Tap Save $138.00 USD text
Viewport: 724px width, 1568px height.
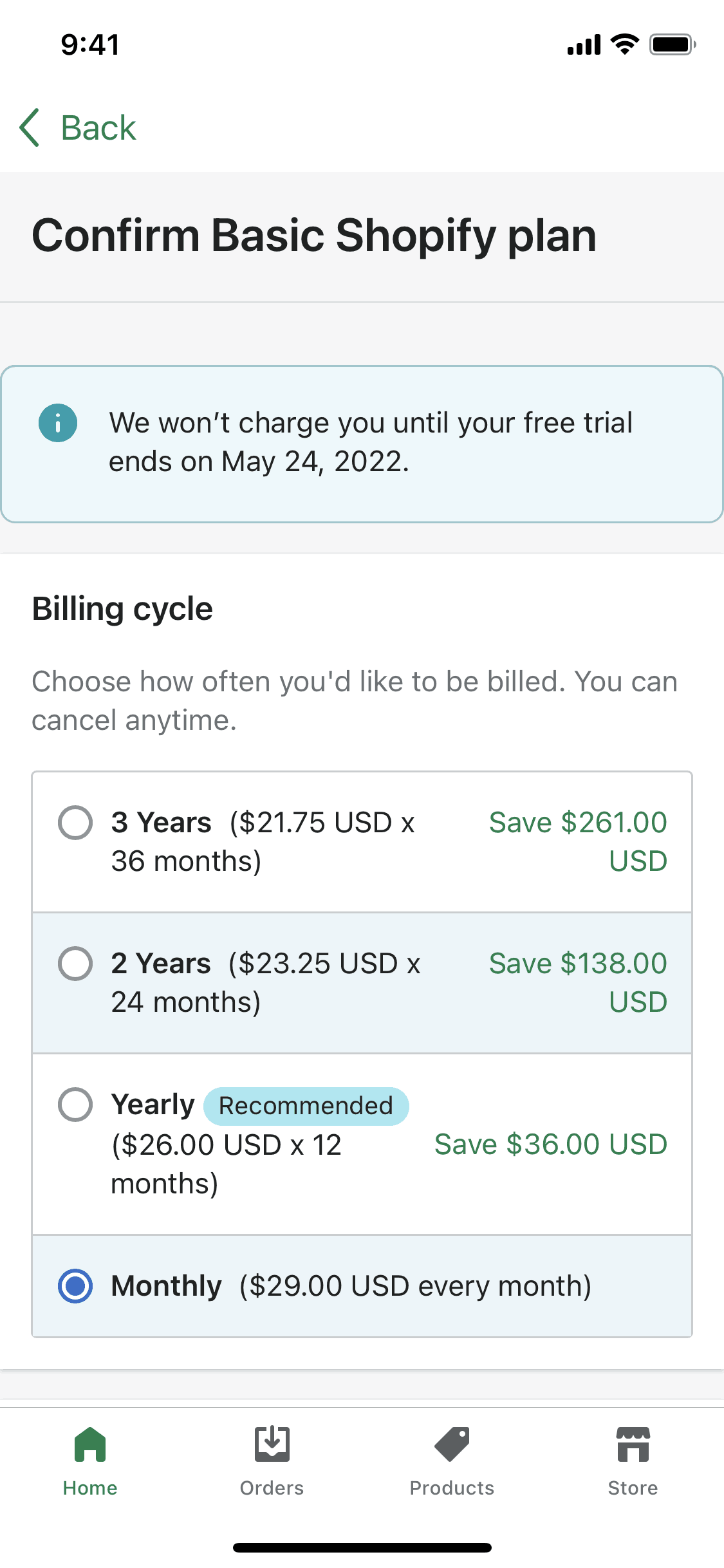(x=578, y=982)
